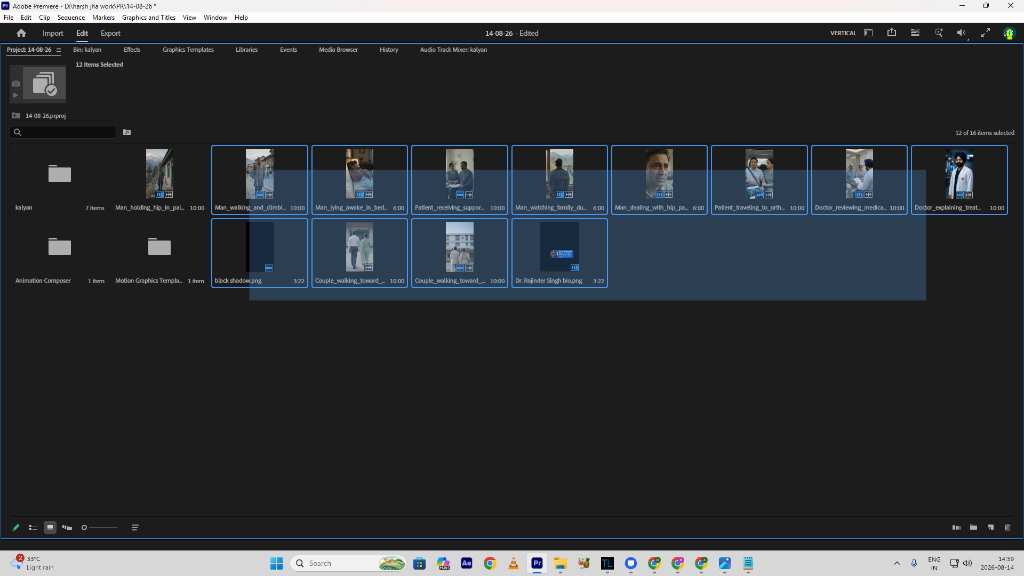The height and width of the screenshot is (576, 1024).
Task: Switch the bin to Freeform View
Action: click(67, 527)
